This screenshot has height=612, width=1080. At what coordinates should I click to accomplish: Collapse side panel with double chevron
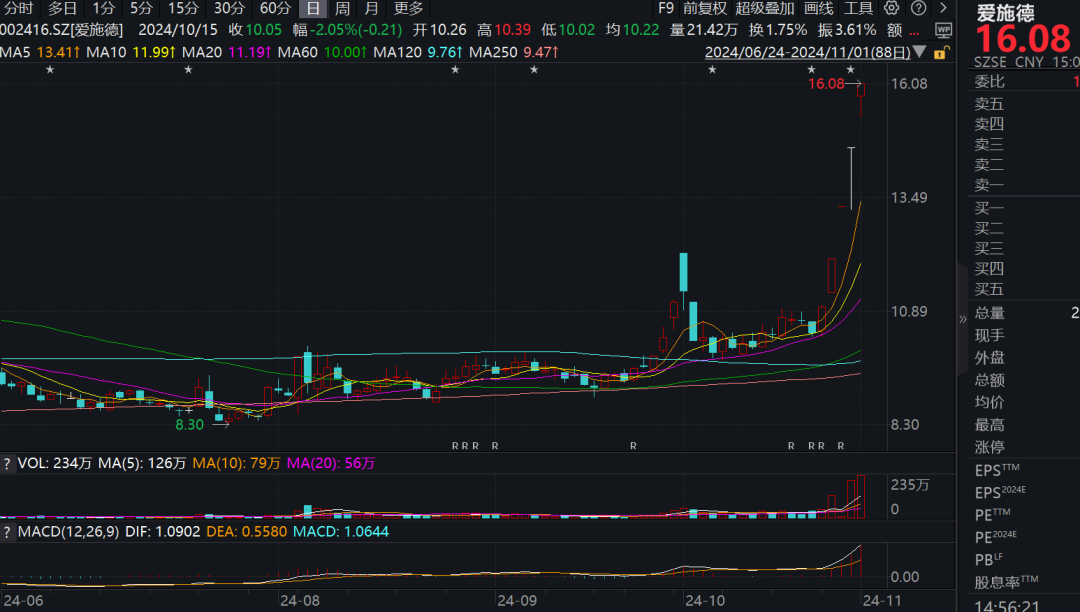pyautogui.click(x=963, y=319)
